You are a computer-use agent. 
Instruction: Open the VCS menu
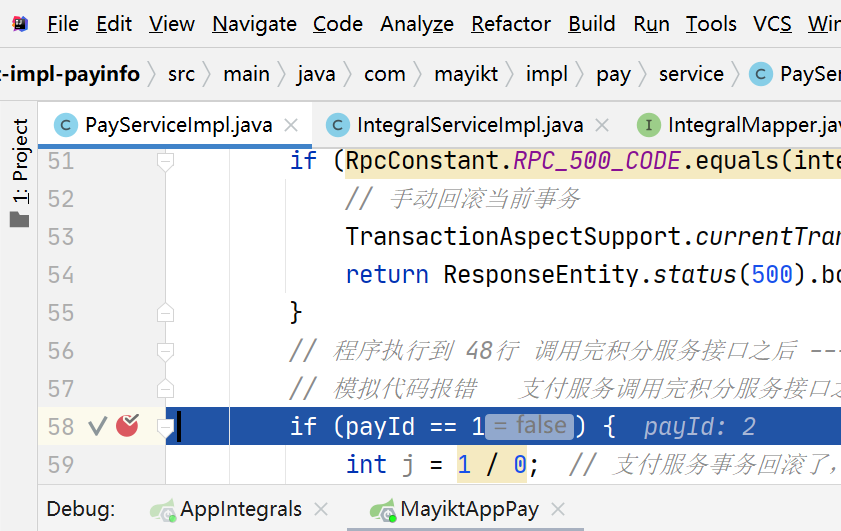[x=772, y=24]
